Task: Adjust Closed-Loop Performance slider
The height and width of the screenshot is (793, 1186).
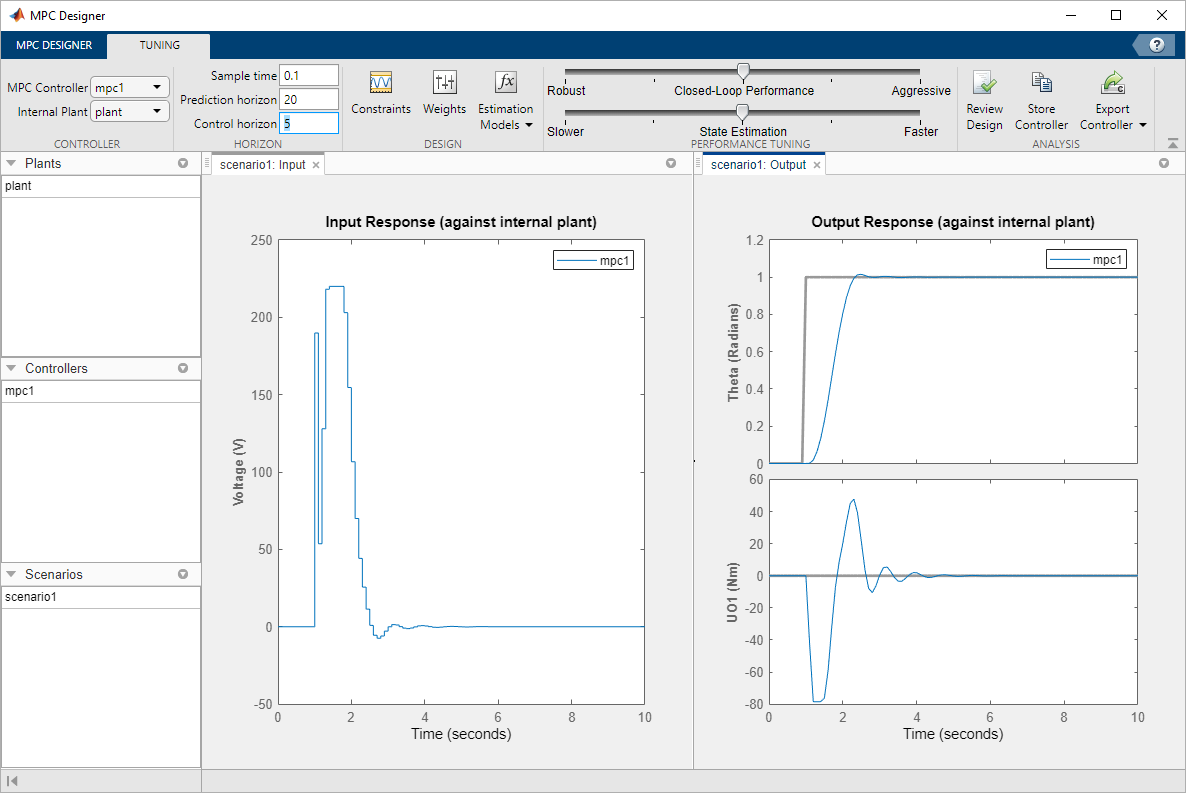Action: pyautogui.click(x=744, y=72)
